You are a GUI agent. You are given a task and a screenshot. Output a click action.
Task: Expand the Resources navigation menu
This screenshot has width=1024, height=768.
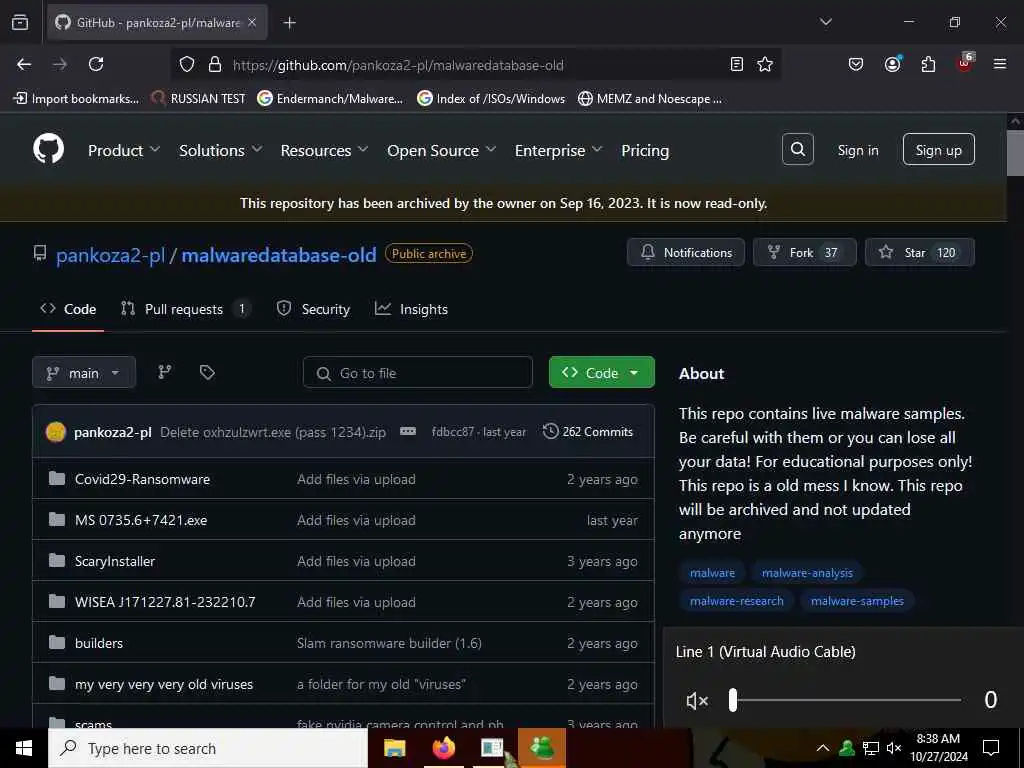click(x=325, y=150)
